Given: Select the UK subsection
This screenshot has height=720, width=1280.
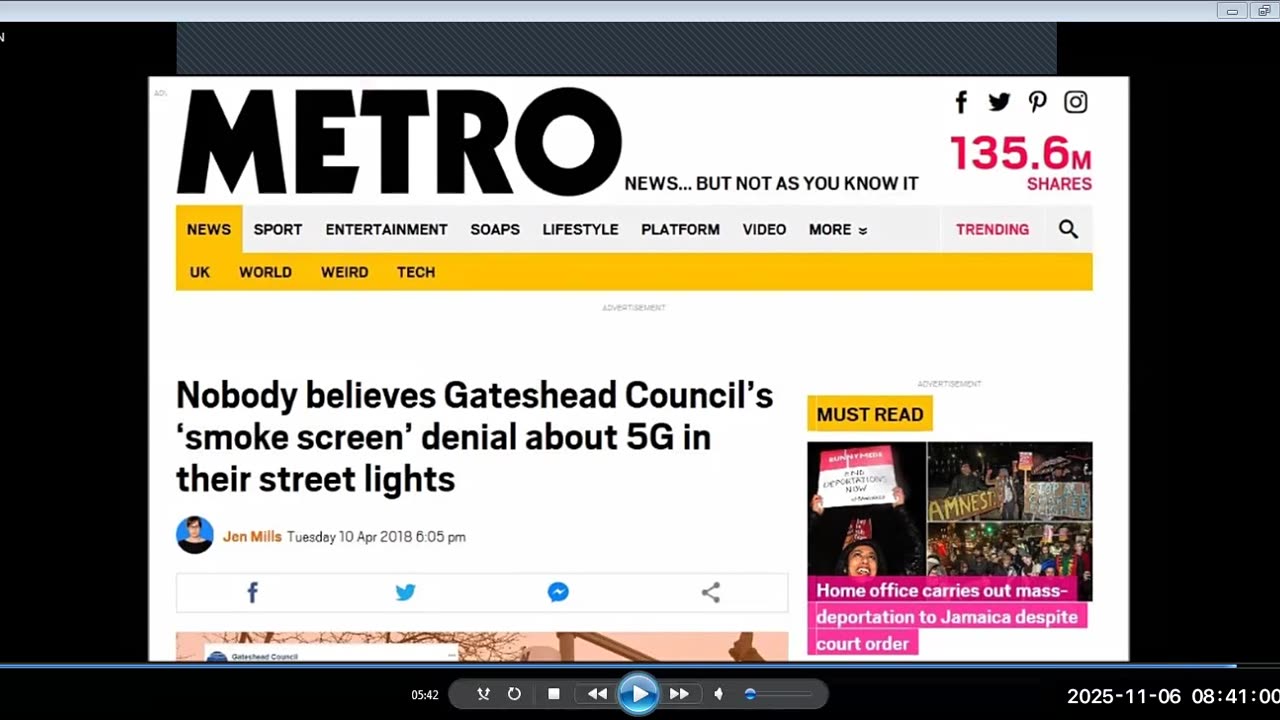Looking at the screenshot, I should 200,272.
